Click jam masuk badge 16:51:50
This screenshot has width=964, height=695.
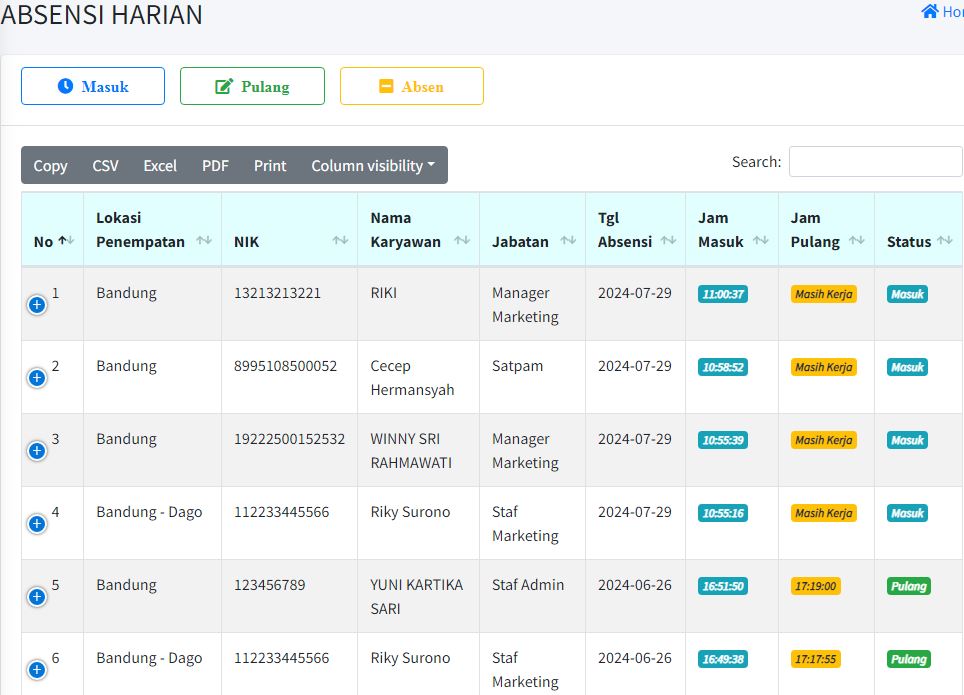(x=723, y=586)
